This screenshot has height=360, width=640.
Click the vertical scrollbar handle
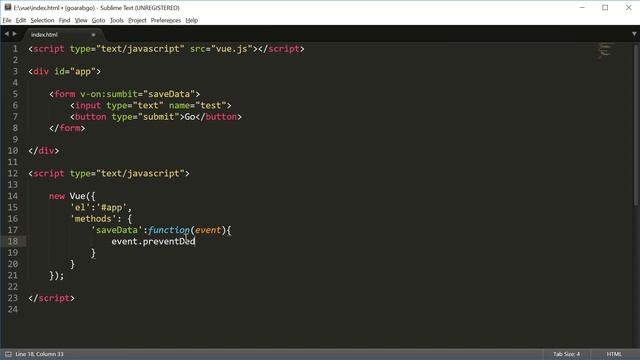pyautogui.click(x=636, y=124)
